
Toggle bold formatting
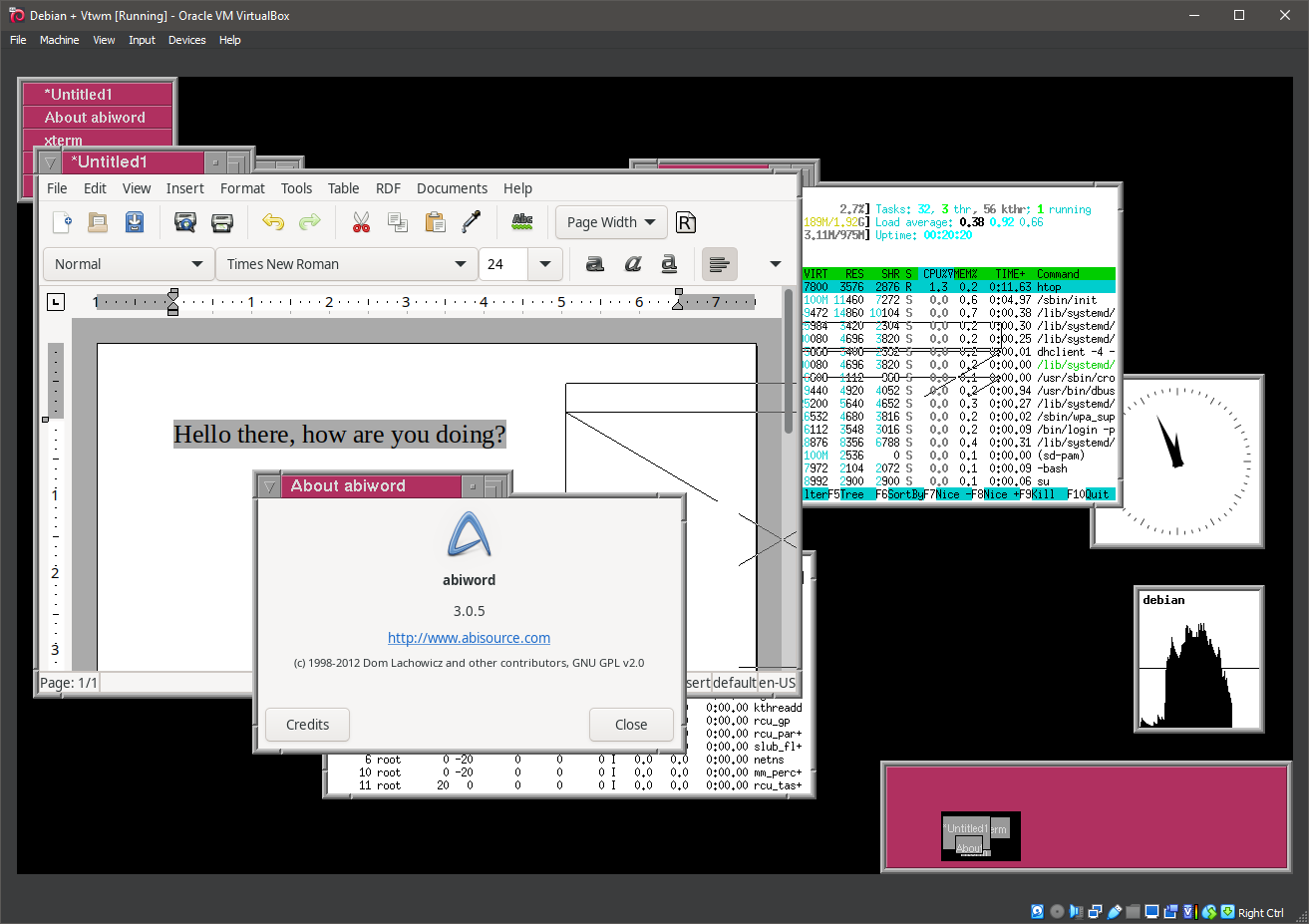pyautogui.click(x=595, y=264)
